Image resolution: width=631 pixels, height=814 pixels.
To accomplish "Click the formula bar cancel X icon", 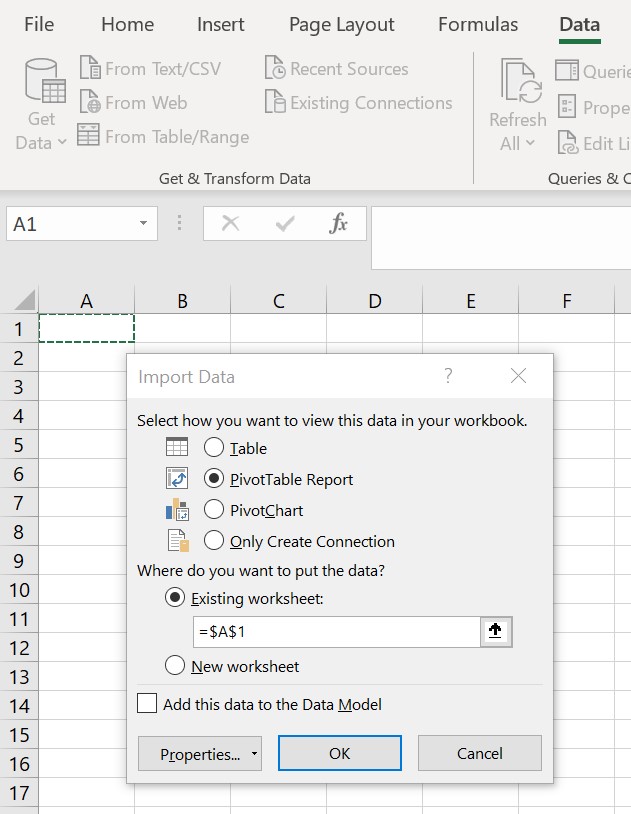I will point(230,224).
